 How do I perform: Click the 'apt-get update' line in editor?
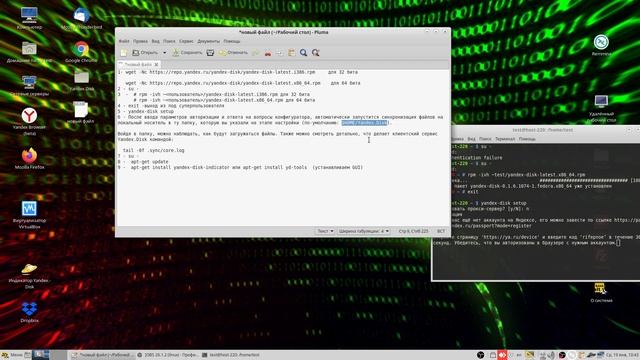tap(149, 162)
